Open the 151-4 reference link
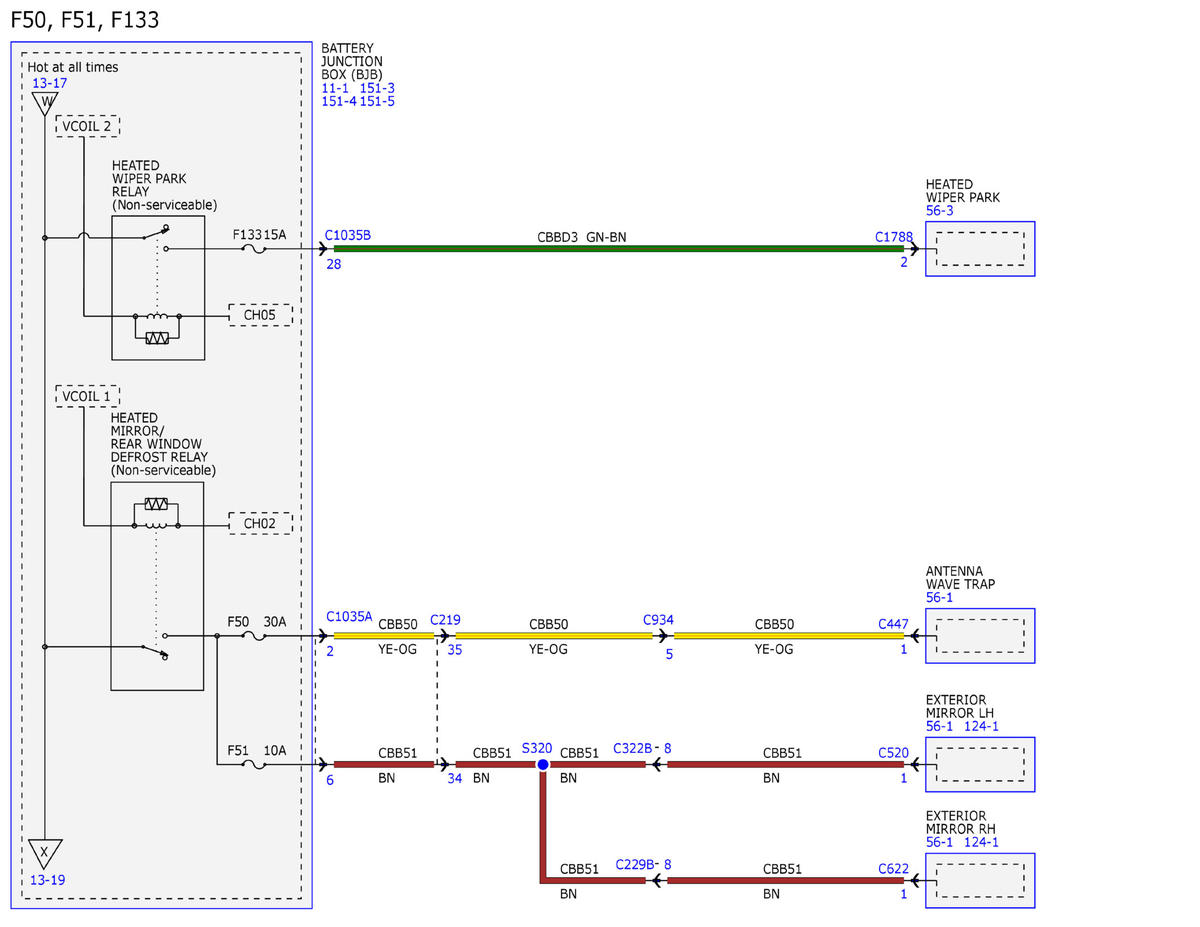Viewport: 1200px width, 927px height. (x=339, y=101)
